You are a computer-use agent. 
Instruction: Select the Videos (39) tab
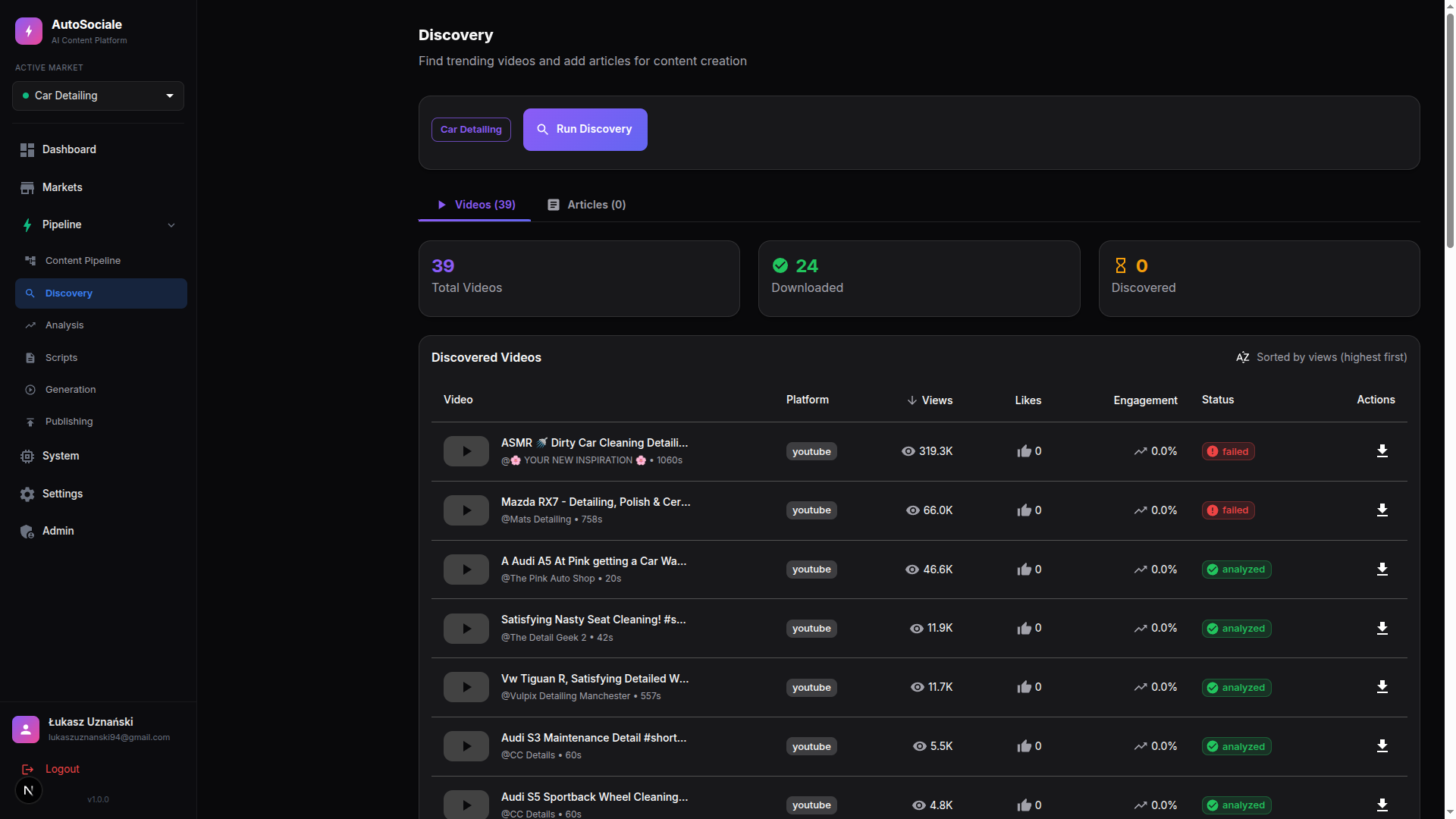click(x=475, y=205)
